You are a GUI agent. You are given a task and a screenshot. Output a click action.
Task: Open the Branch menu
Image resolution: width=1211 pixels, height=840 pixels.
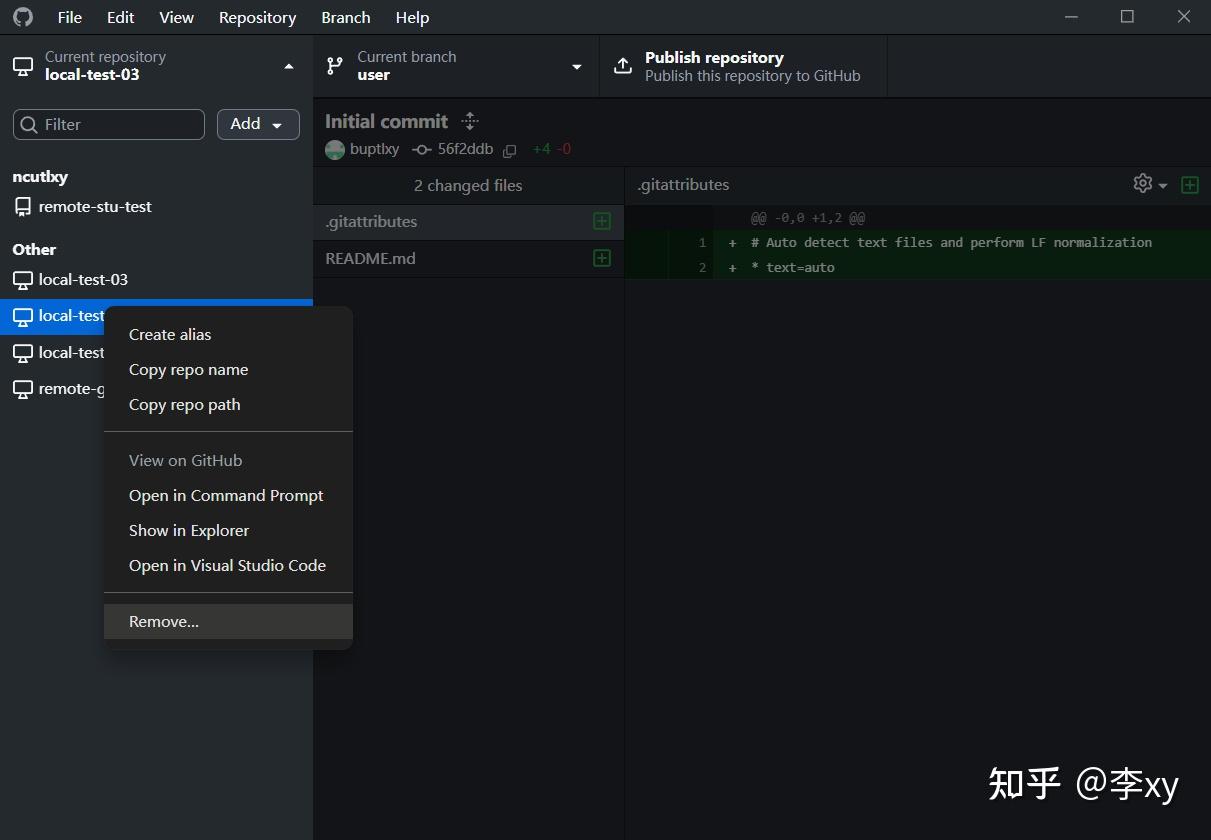point(345,17)
